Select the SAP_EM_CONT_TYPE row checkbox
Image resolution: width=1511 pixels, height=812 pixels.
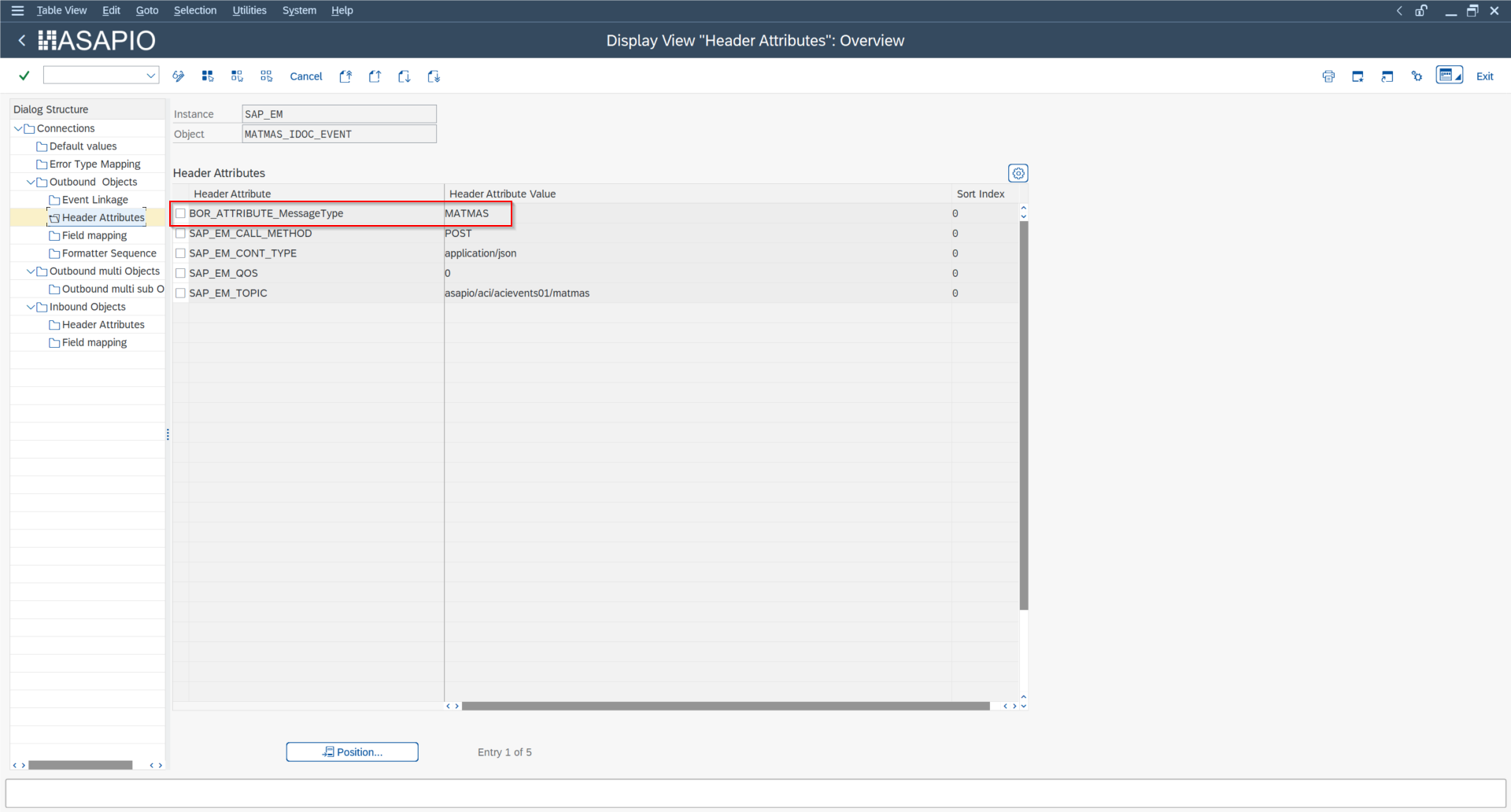click(x=180, y=253)
